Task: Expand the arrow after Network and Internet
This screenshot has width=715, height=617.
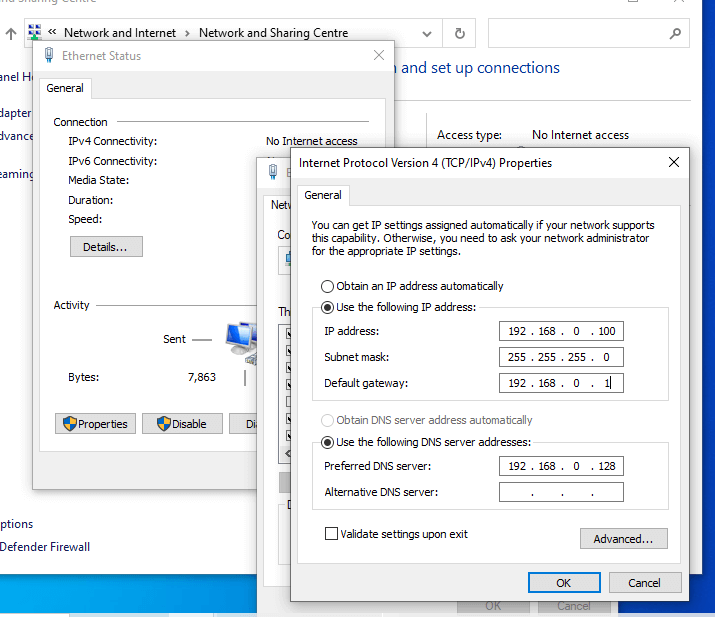Action: (187, 33)
